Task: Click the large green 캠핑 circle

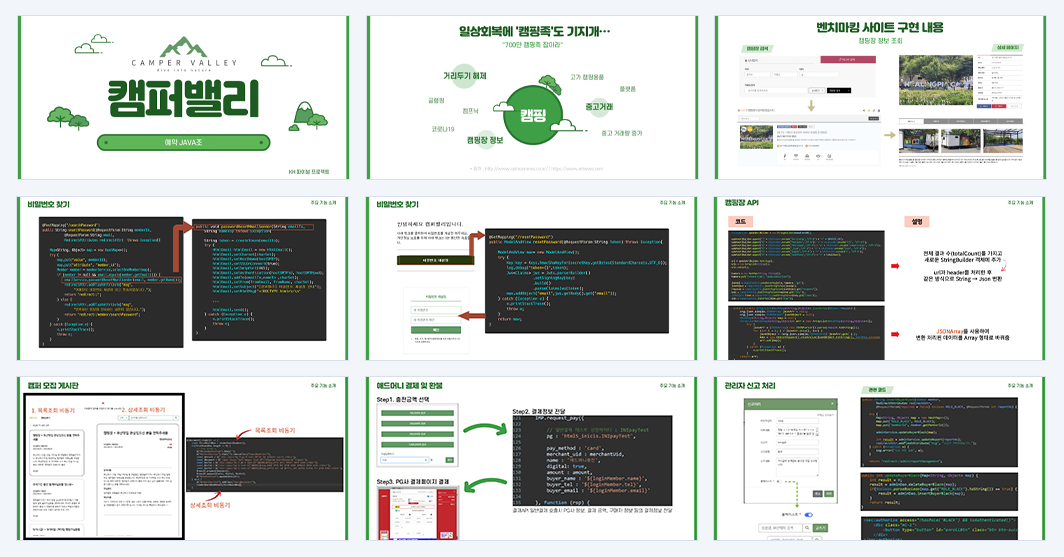Action: pos(534,115)
